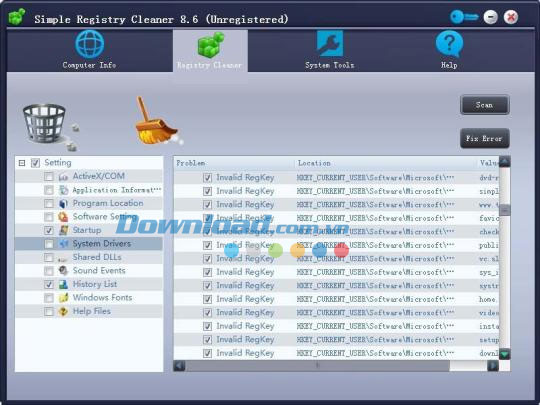
Task: Click the Sound Events item icon
Action: pos(63,271)
